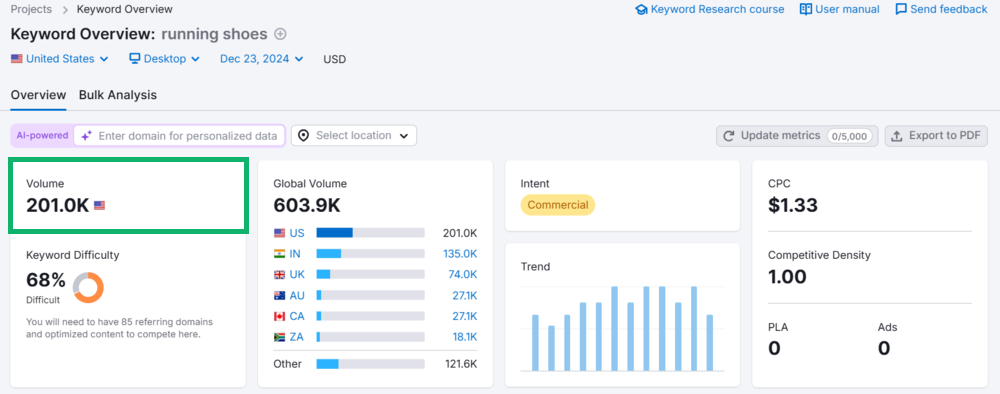Click the 603.9K Global Volume value
The image size is (1000, 394).
[x=307, y=205]
